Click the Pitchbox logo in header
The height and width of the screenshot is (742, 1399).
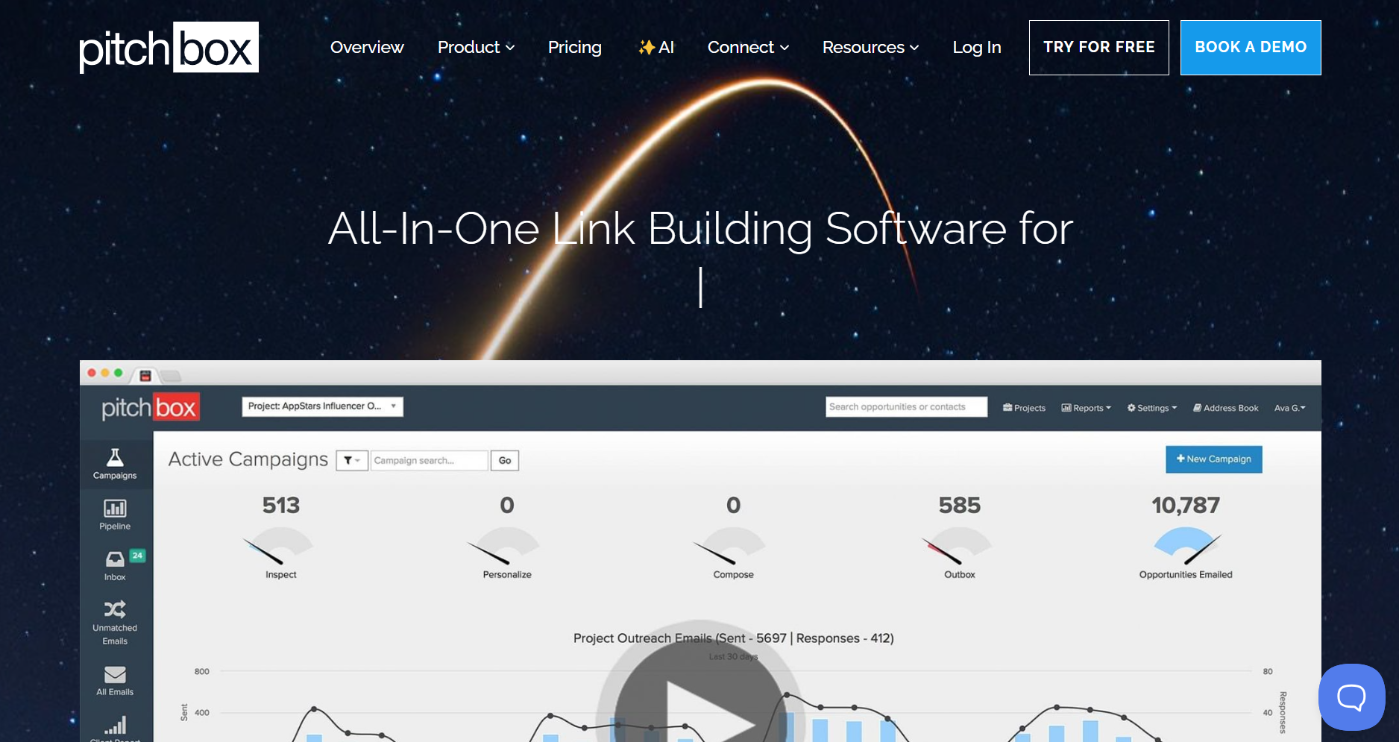(169, 47)
